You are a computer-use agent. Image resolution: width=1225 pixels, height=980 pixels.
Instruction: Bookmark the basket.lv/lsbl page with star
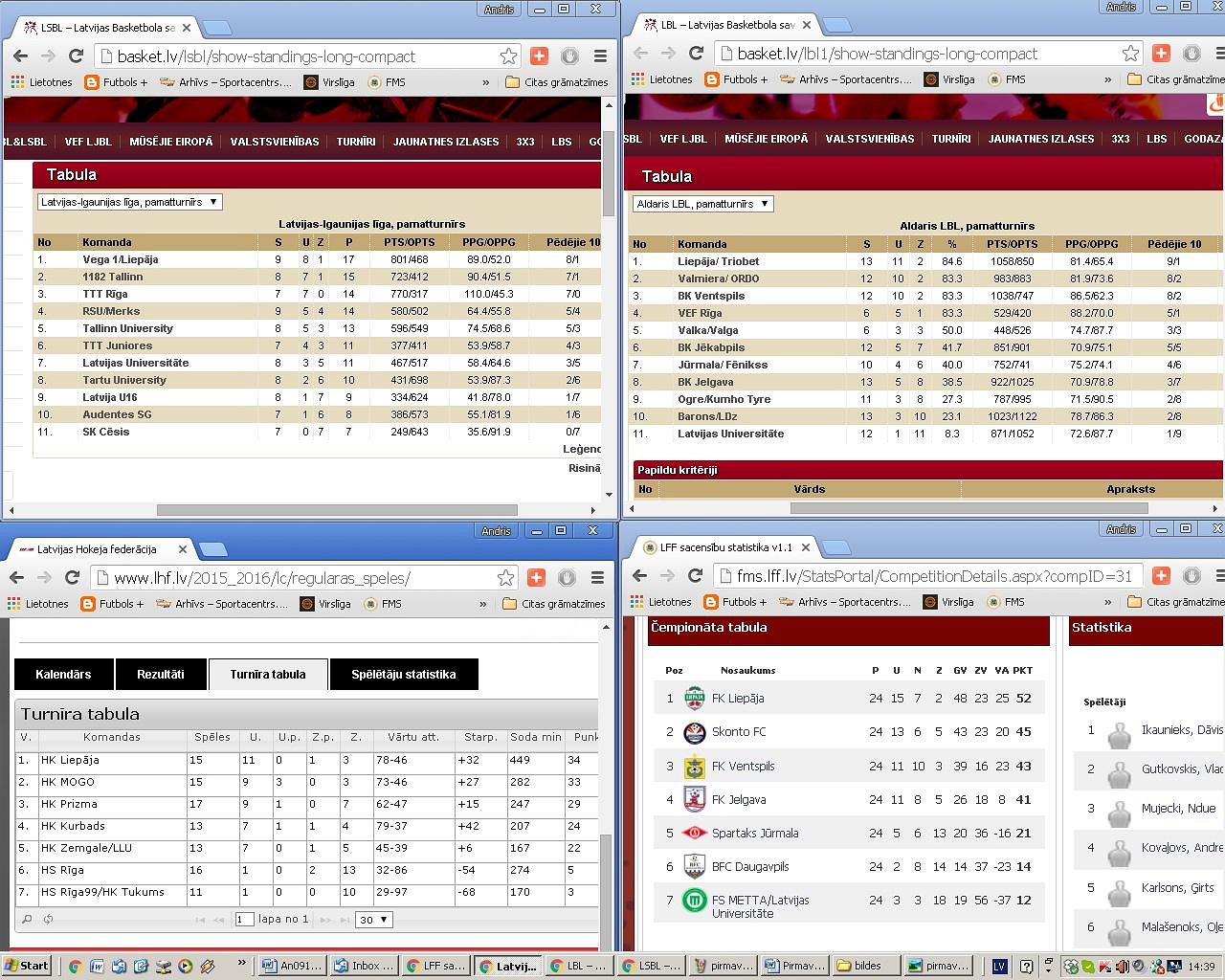[x=508, y=56]
